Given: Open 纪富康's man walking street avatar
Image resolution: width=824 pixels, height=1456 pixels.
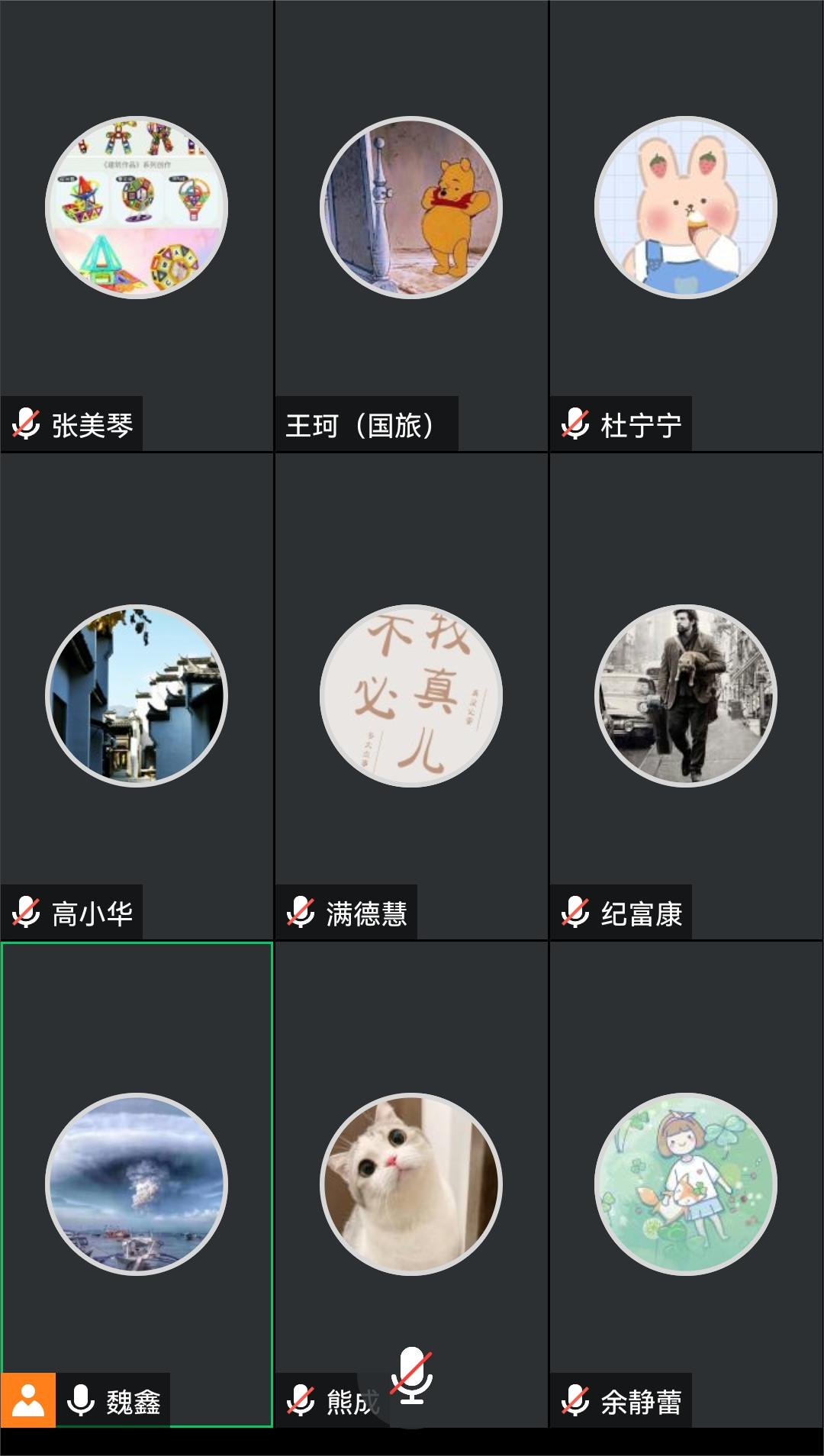Looking at the screenshot, I should (x=686, y=696).
